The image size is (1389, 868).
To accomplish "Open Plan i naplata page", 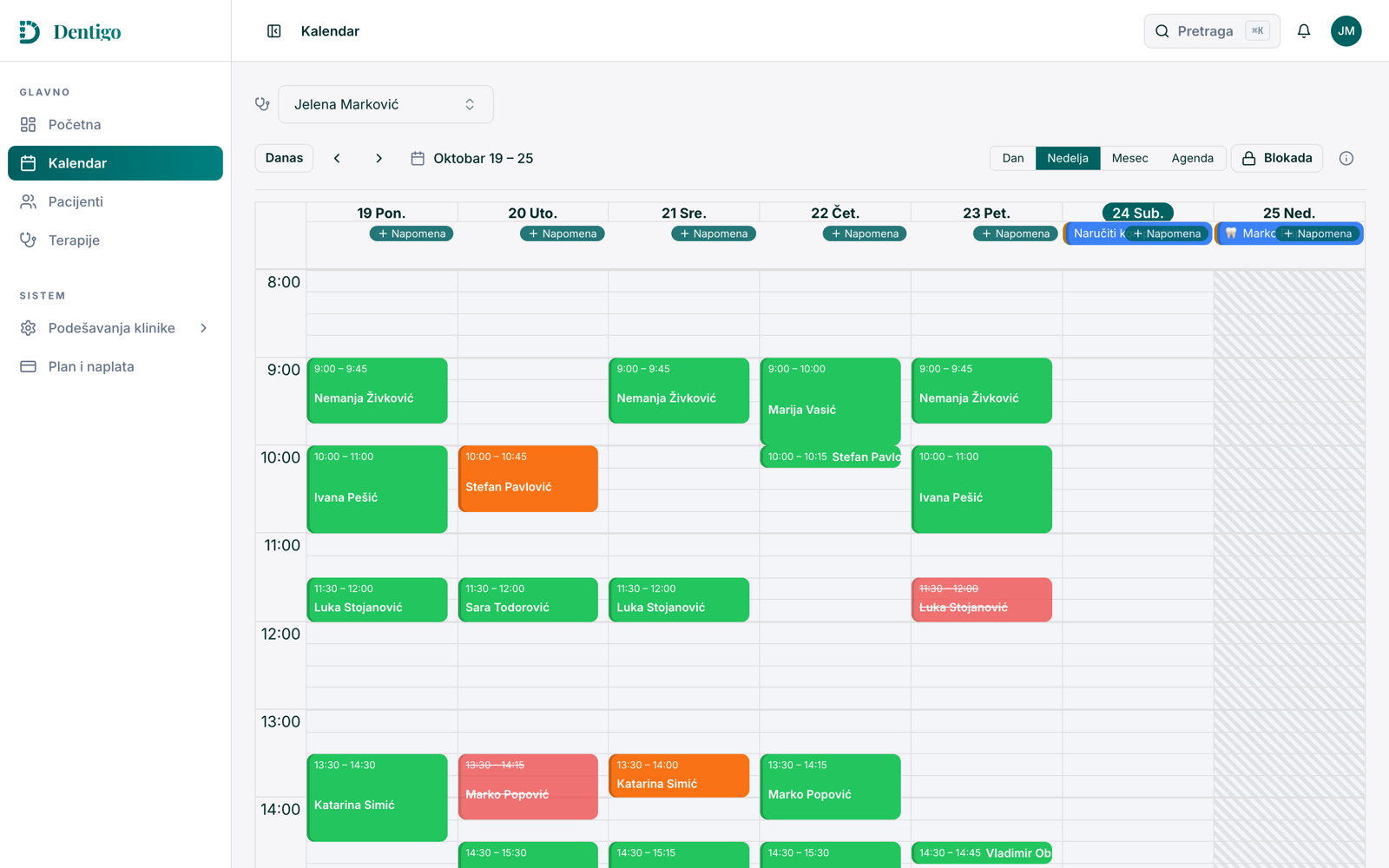I will point(115,366).
